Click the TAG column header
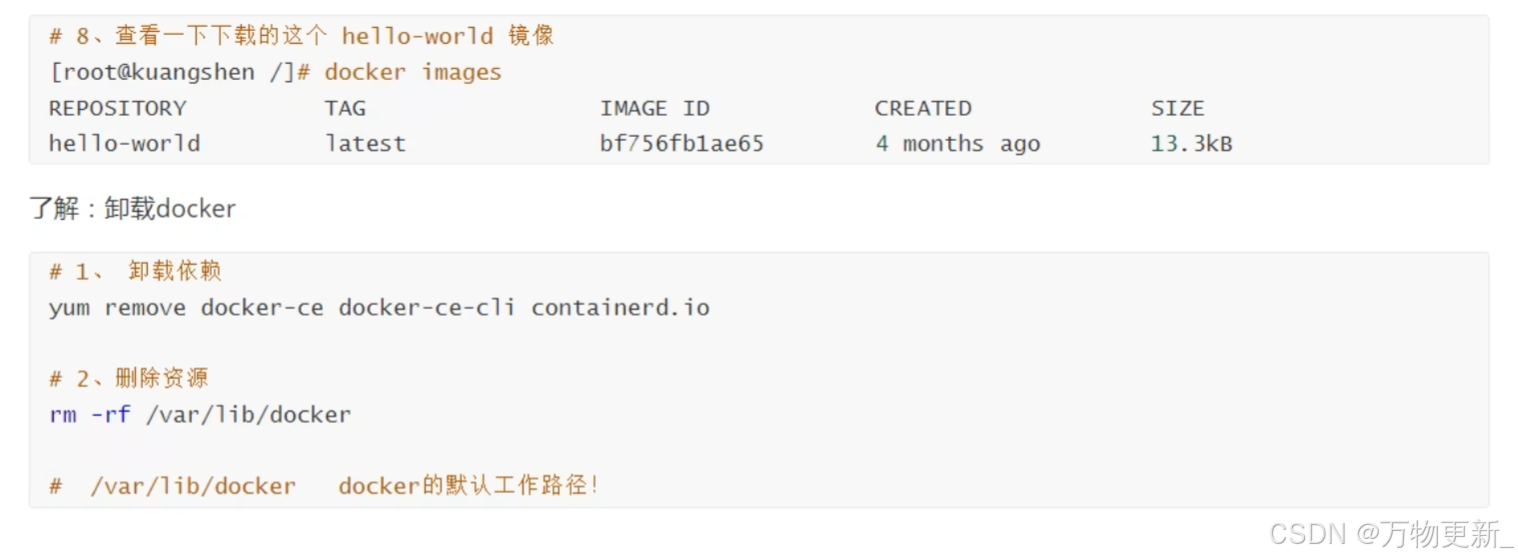 click(345, 108)
